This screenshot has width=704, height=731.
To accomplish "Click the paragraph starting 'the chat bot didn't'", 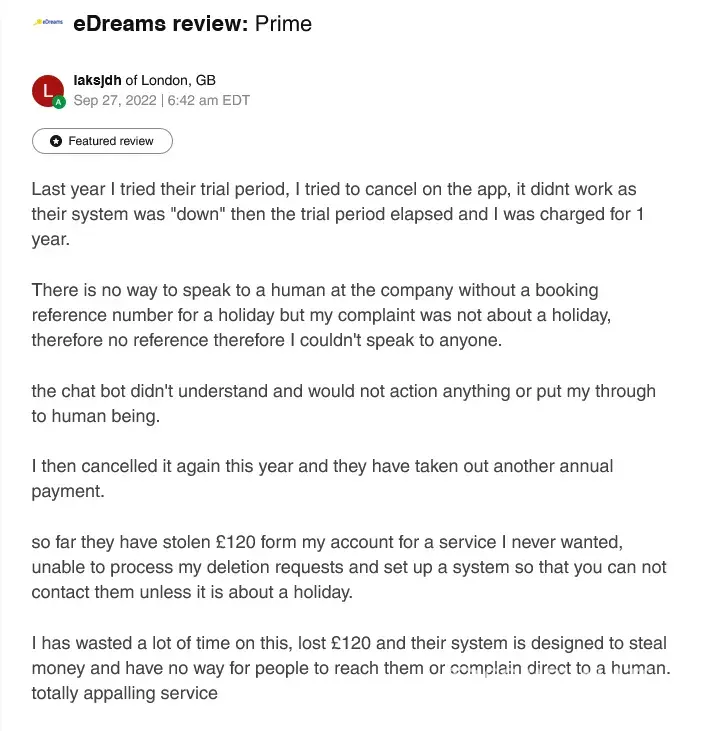I will [343, 402].
